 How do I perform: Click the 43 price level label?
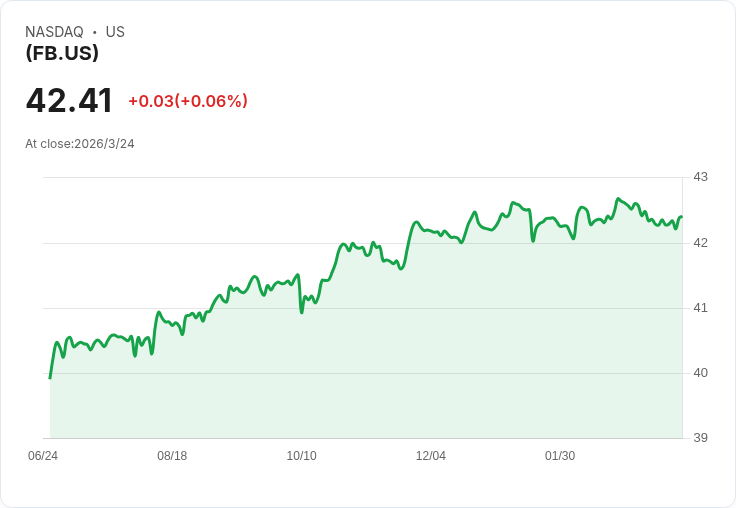click(x=700, y=177)
